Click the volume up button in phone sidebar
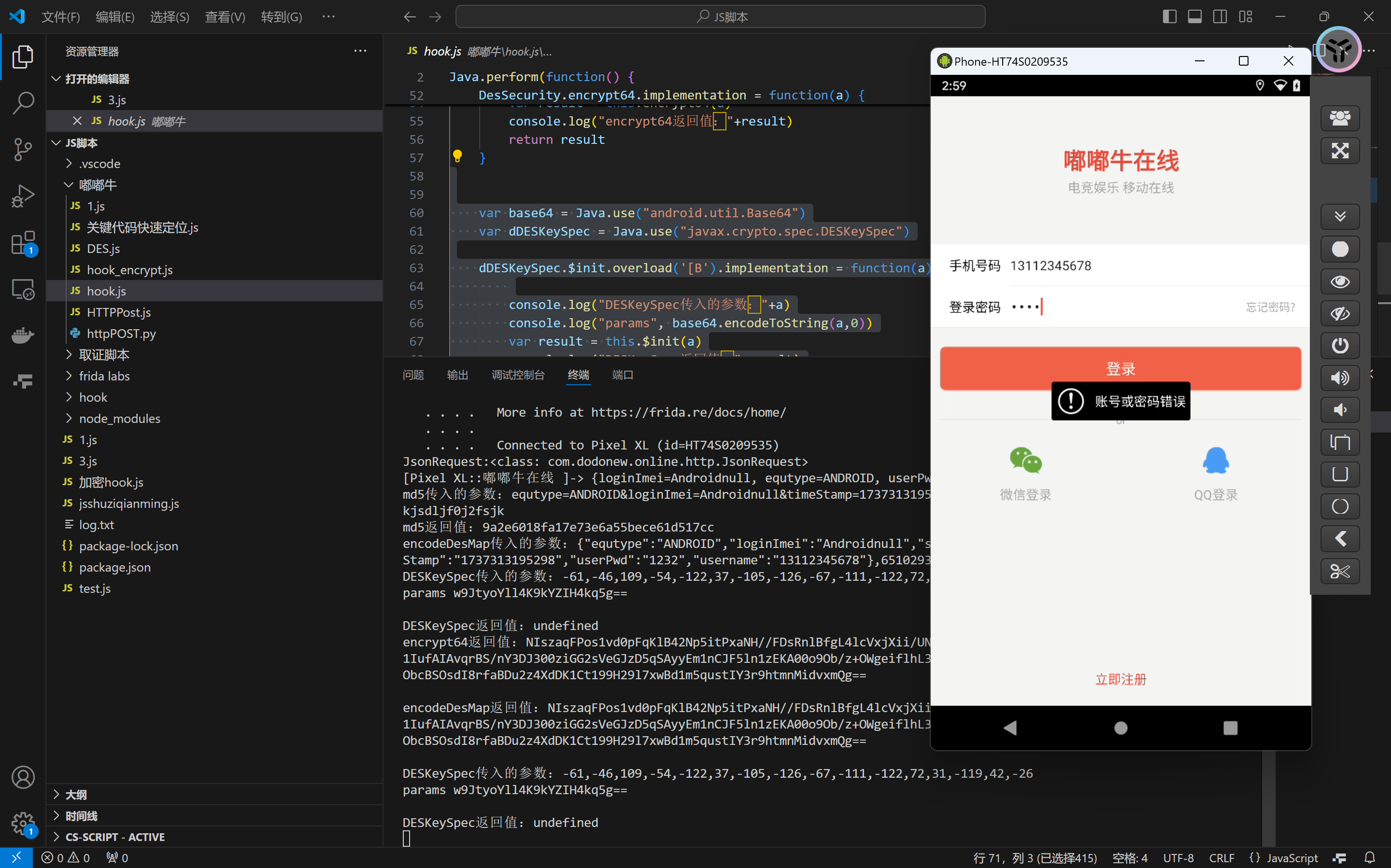The height and width of the screenshot is (868, 1391). tap(1340, 378)
